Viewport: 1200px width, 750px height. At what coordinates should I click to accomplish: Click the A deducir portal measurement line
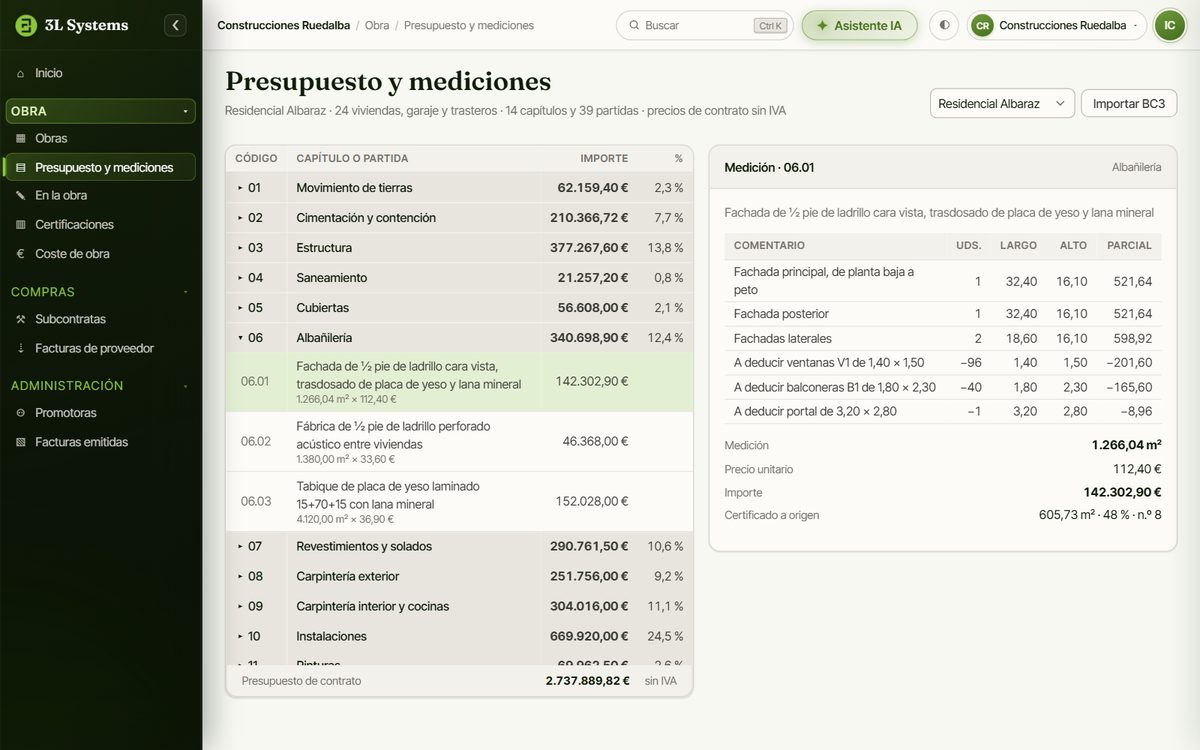pos(943,411)
